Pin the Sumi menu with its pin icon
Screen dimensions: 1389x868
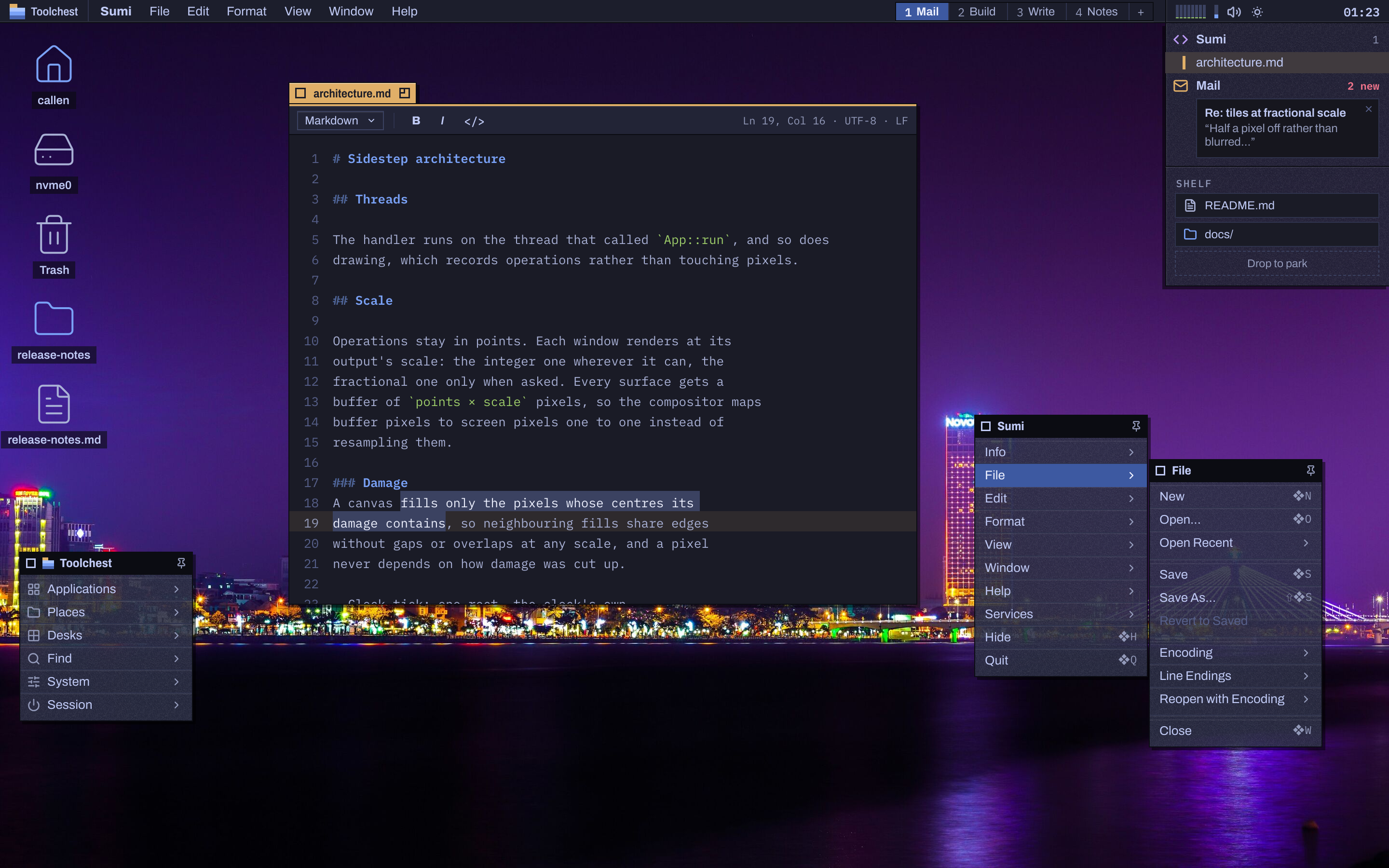click(1135, 426)
